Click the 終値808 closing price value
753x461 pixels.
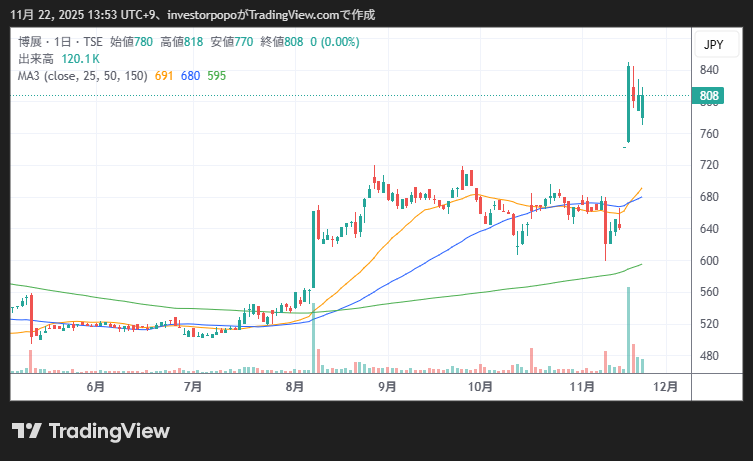[281, 42]
